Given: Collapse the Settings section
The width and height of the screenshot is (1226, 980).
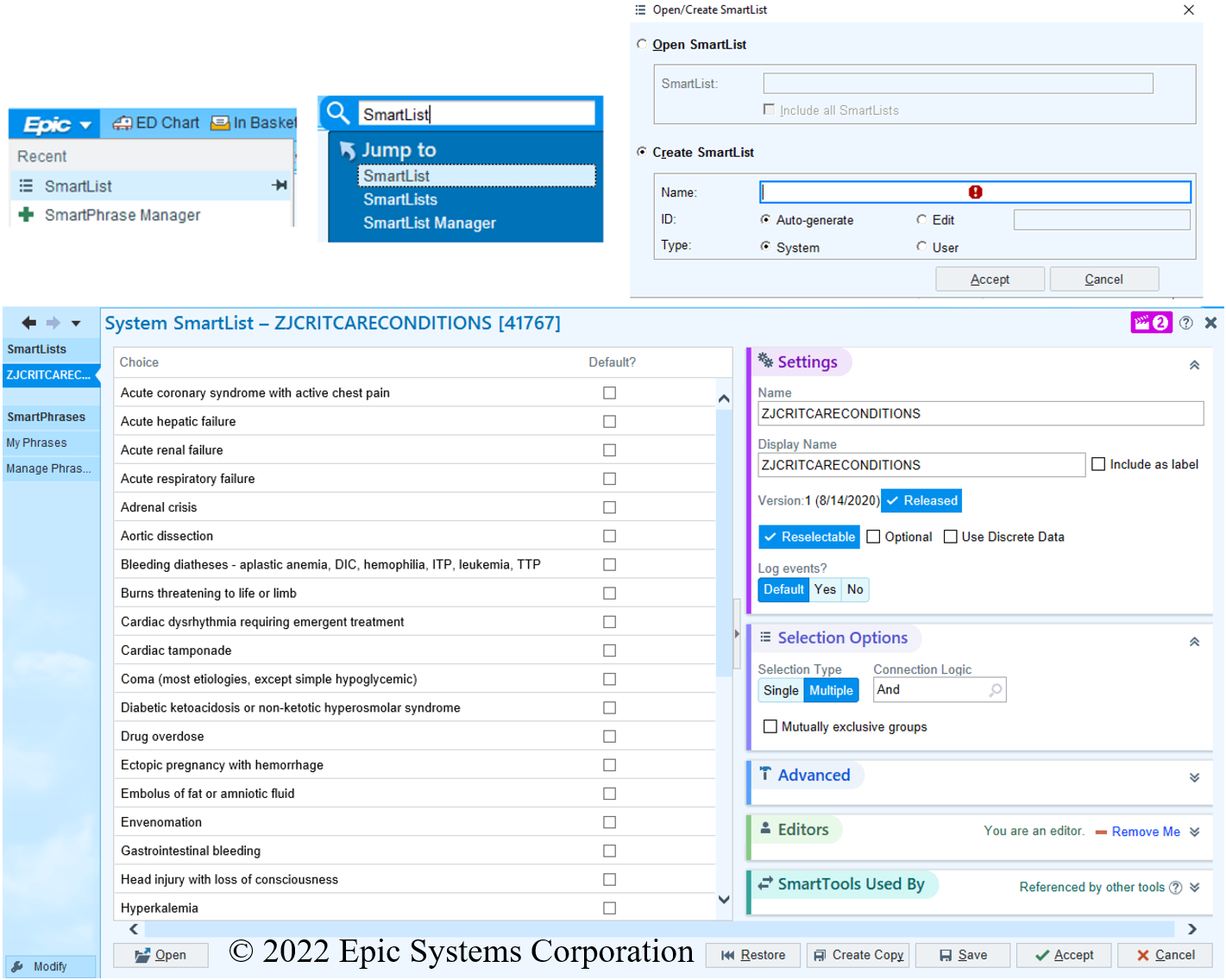Looking at the screenshot, I should [x=1194, y=365].
